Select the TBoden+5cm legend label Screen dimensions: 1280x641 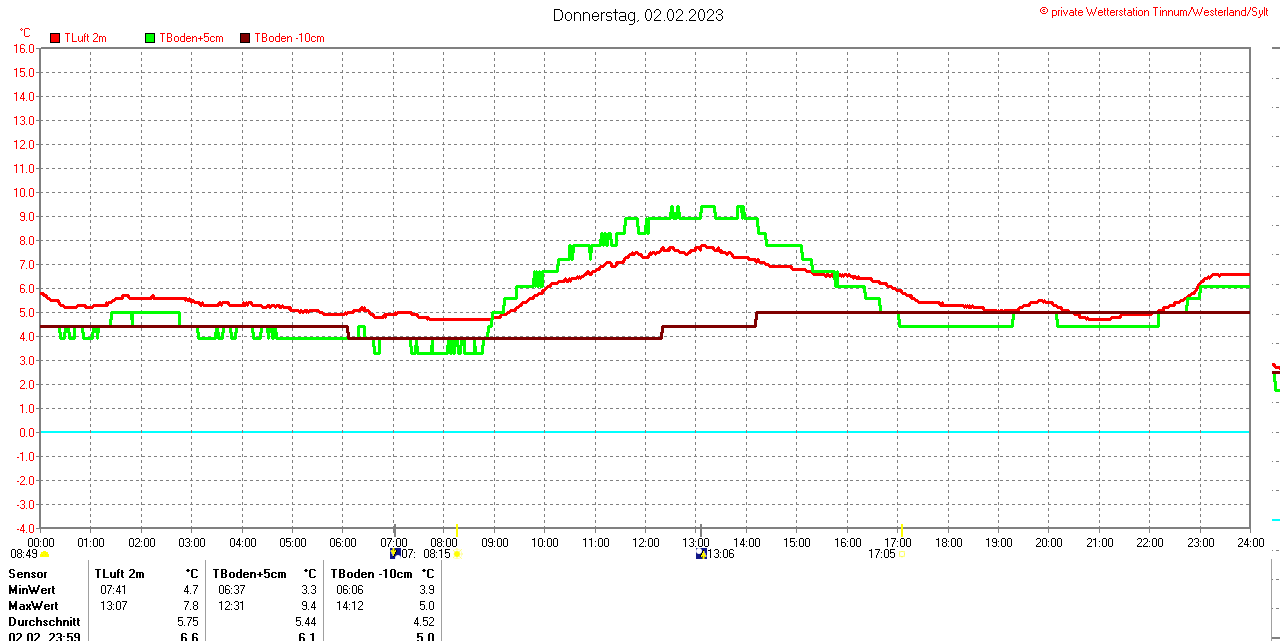191,38
